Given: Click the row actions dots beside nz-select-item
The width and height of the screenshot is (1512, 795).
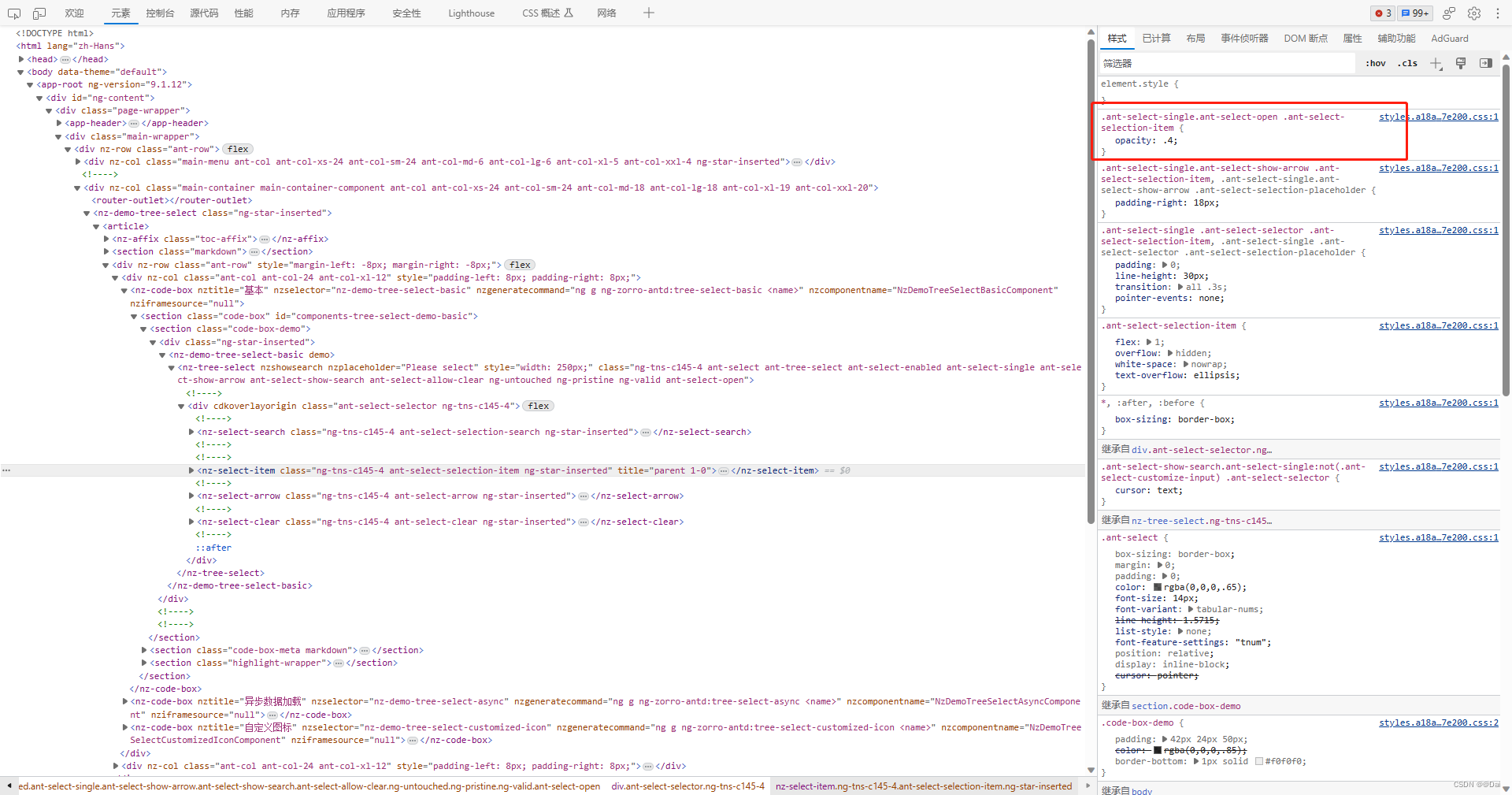Looking at the screenshot, I should coord(6,470).
